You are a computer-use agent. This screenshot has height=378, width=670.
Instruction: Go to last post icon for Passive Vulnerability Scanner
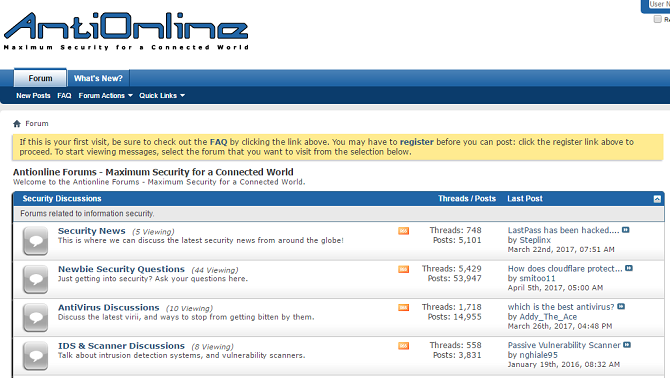[627, 345]
